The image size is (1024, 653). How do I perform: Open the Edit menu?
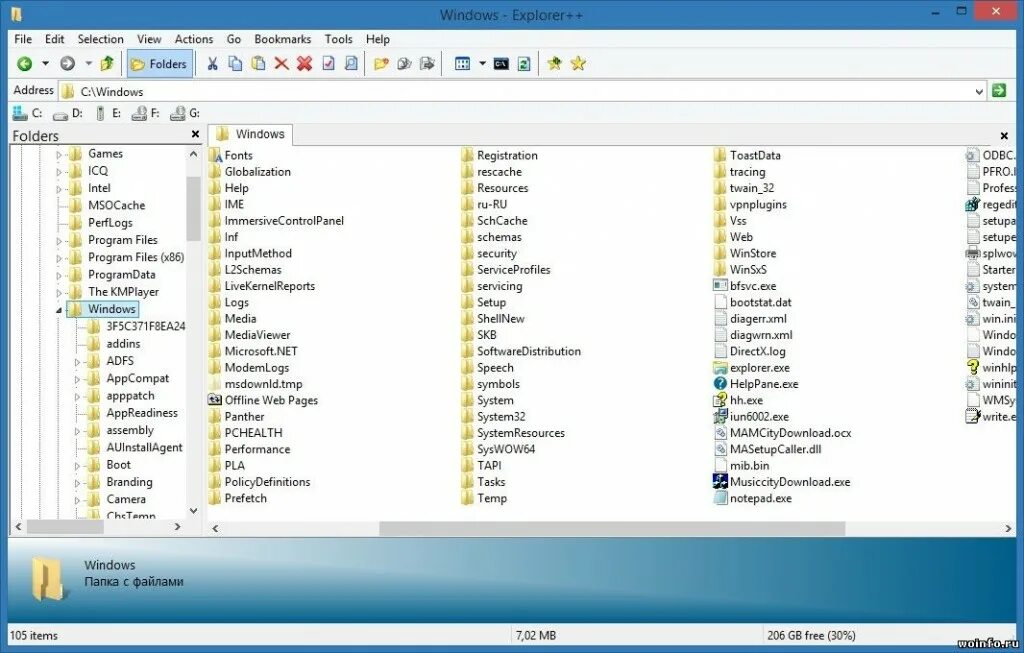point(54,39)
